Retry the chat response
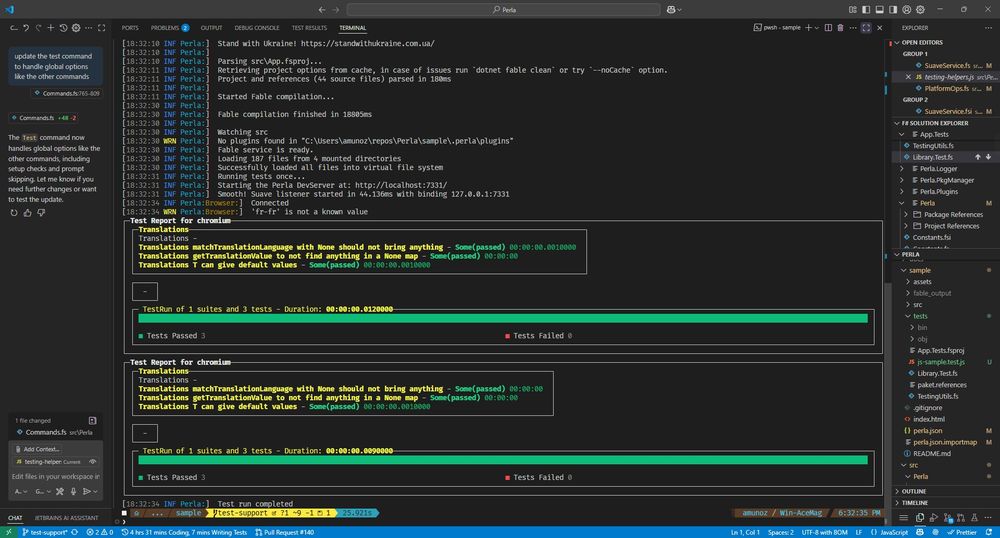This screenshot has width=1000, height=538. [x=14, y=213]
